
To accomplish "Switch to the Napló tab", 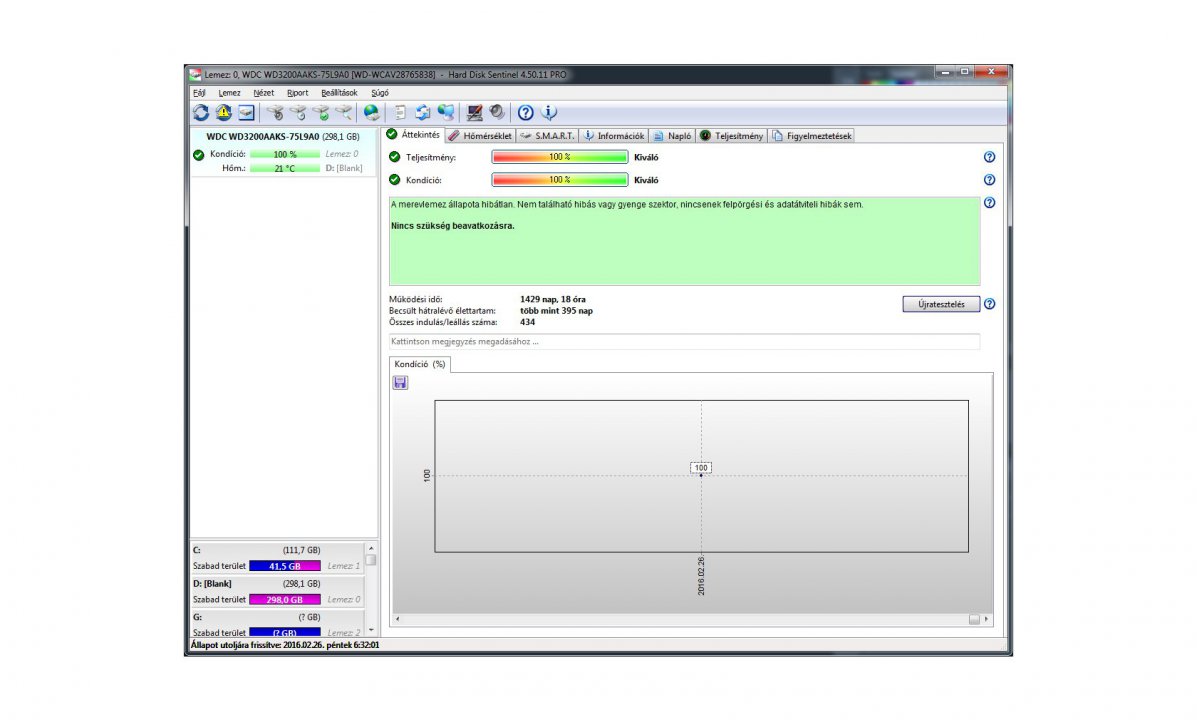I will click(673, 136).
